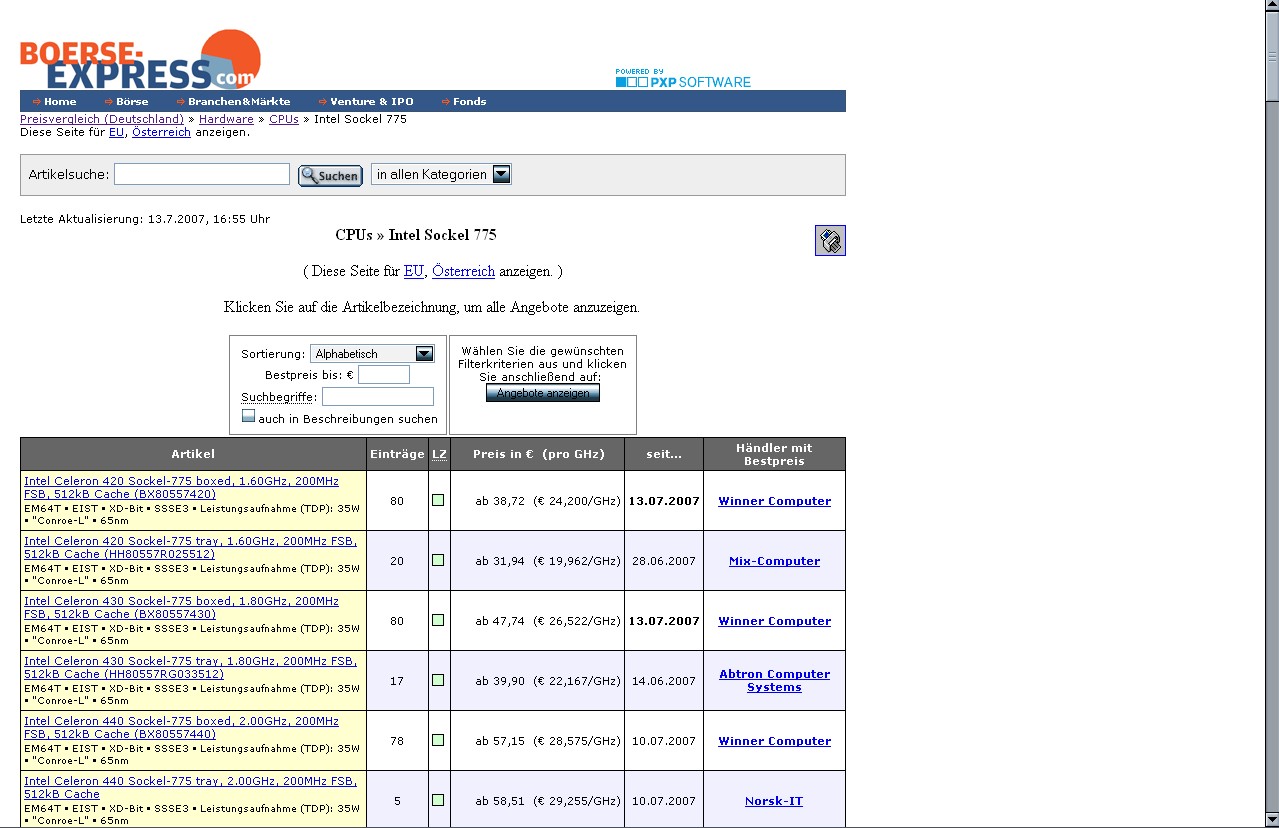The width and height of the screenshot is (1279, 828).
Task: Click the 'Angebote anzeigen' button
Action: 543,393
